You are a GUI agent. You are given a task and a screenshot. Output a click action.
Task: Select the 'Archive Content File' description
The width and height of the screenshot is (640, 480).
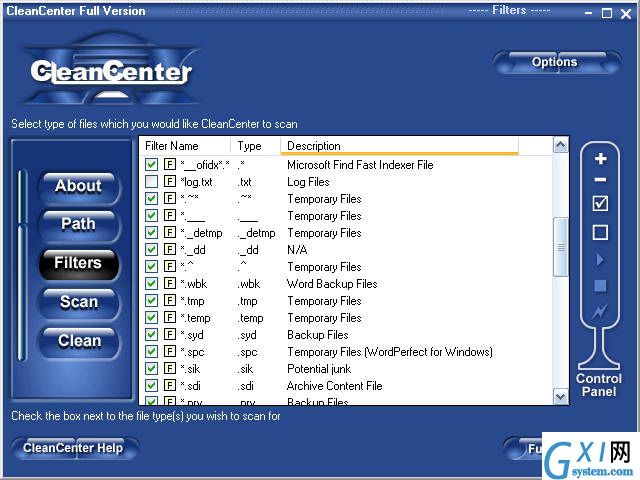pyautogui.click(x=334, y=386)
